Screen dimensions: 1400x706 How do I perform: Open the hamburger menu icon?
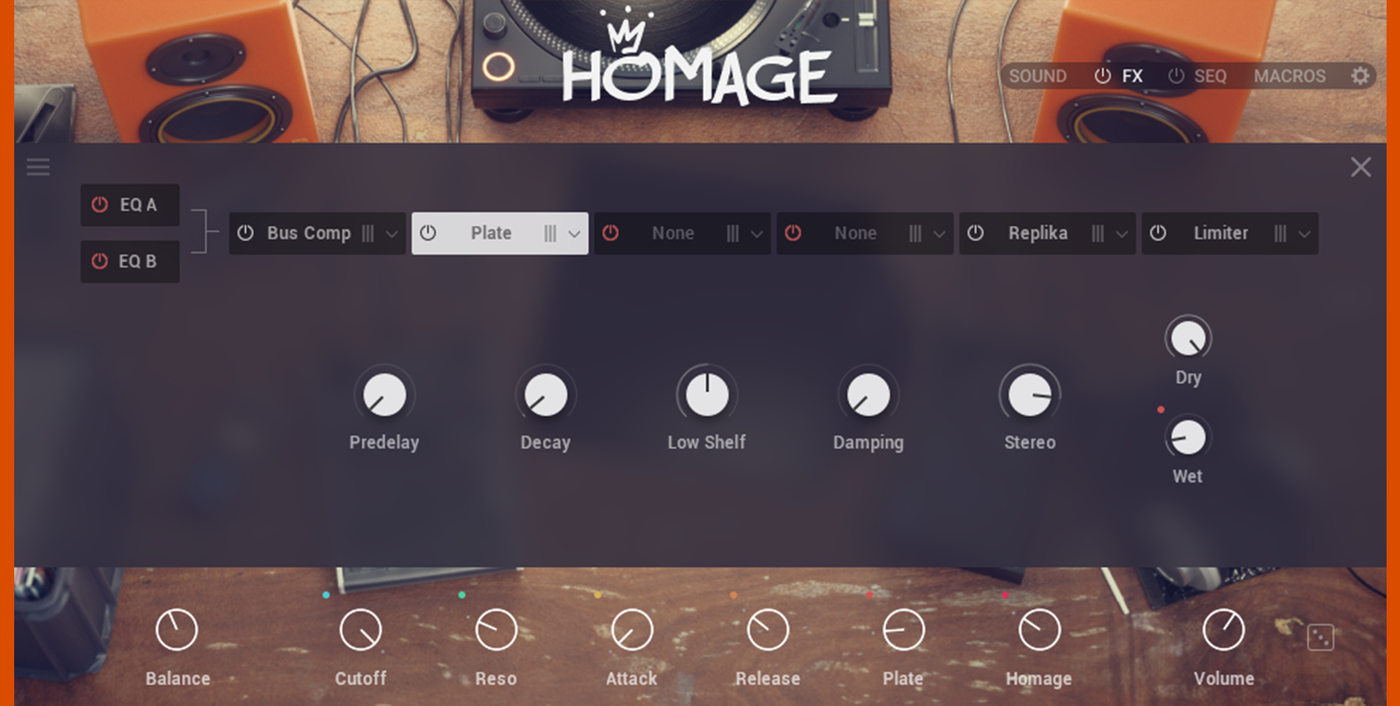coord(38,168)
